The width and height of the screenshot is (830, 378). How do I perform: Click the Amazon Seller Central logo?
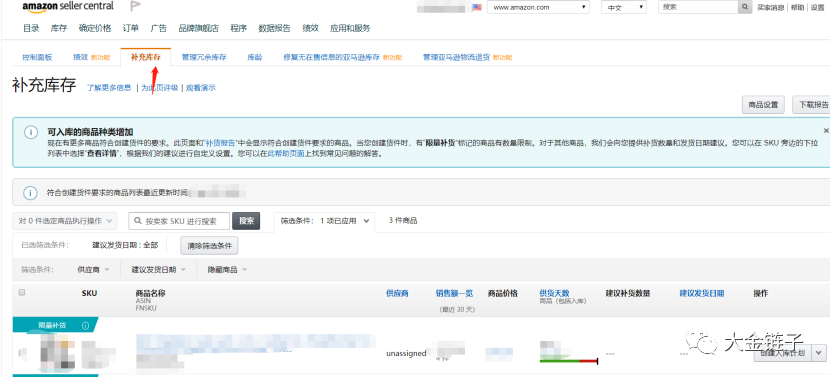(x=68, y=7)
